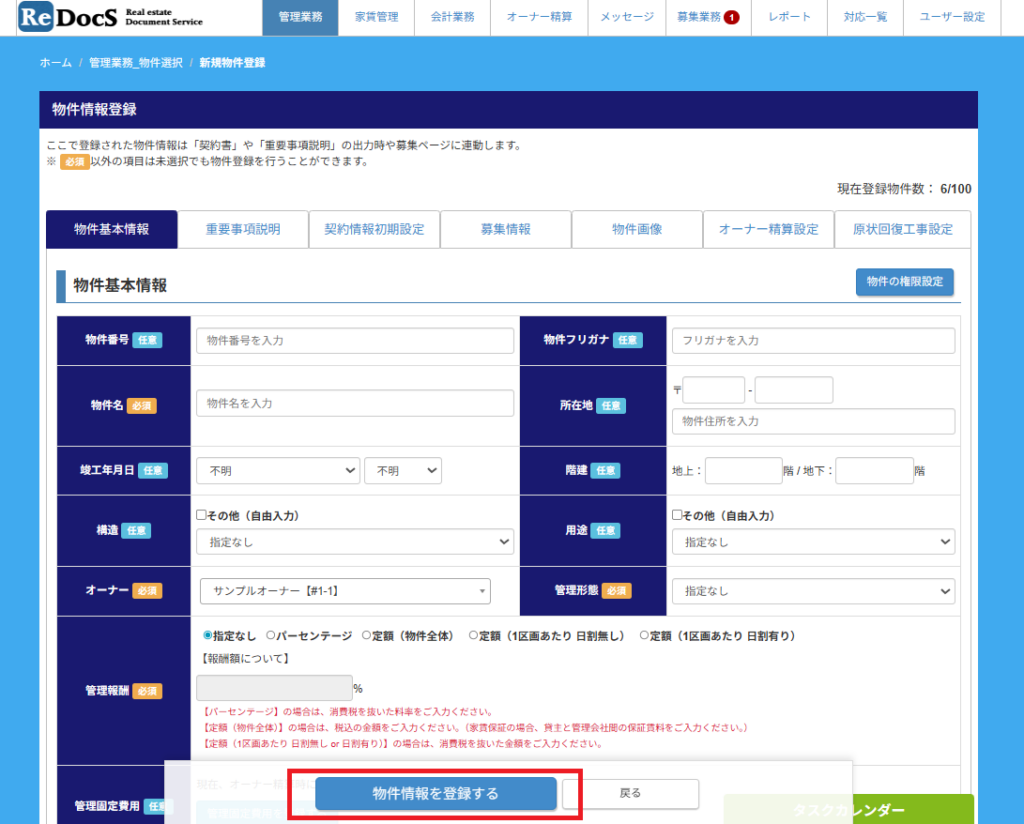The width and height of the screenshot is (1024, 824).
Task: Expand the 管理形態 dropdown
Action: point(813,591)
